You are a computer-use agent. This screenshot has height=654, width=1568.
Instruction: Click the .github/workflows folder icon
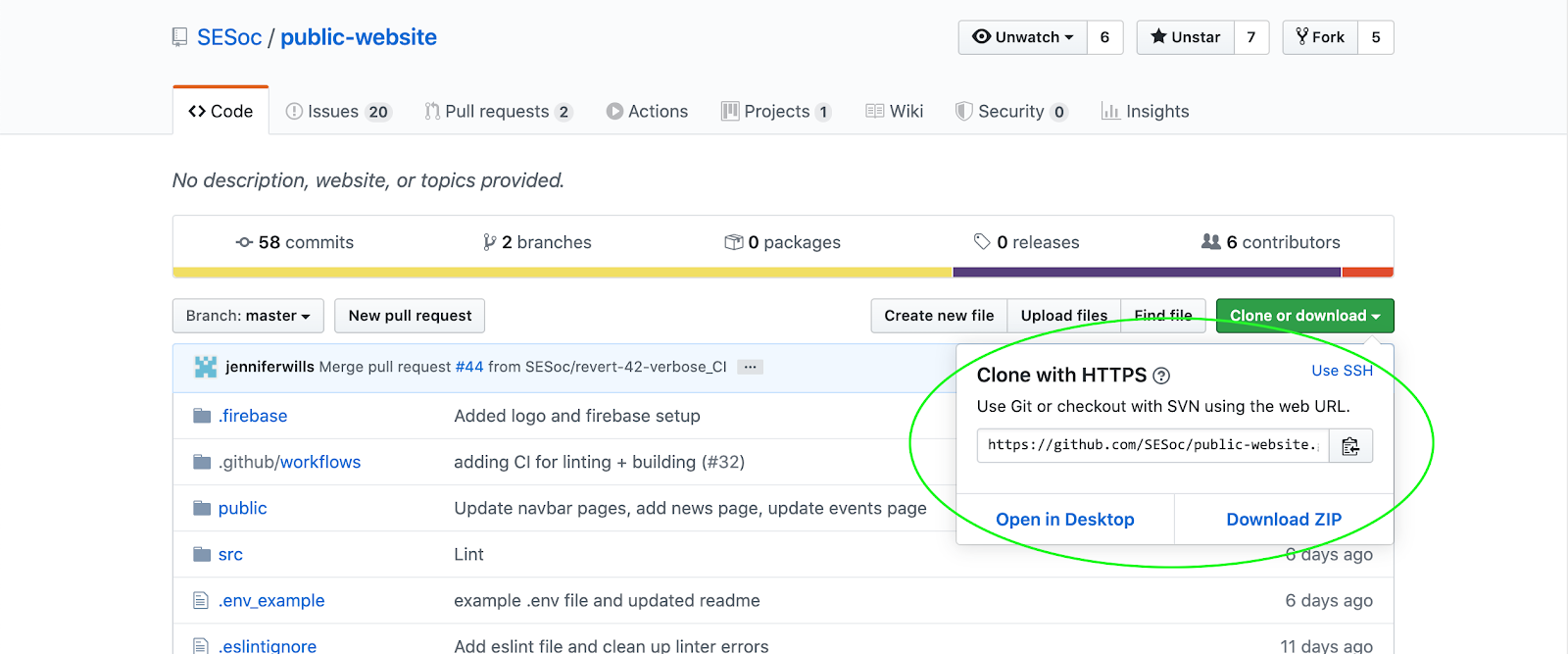coord(202,462)
